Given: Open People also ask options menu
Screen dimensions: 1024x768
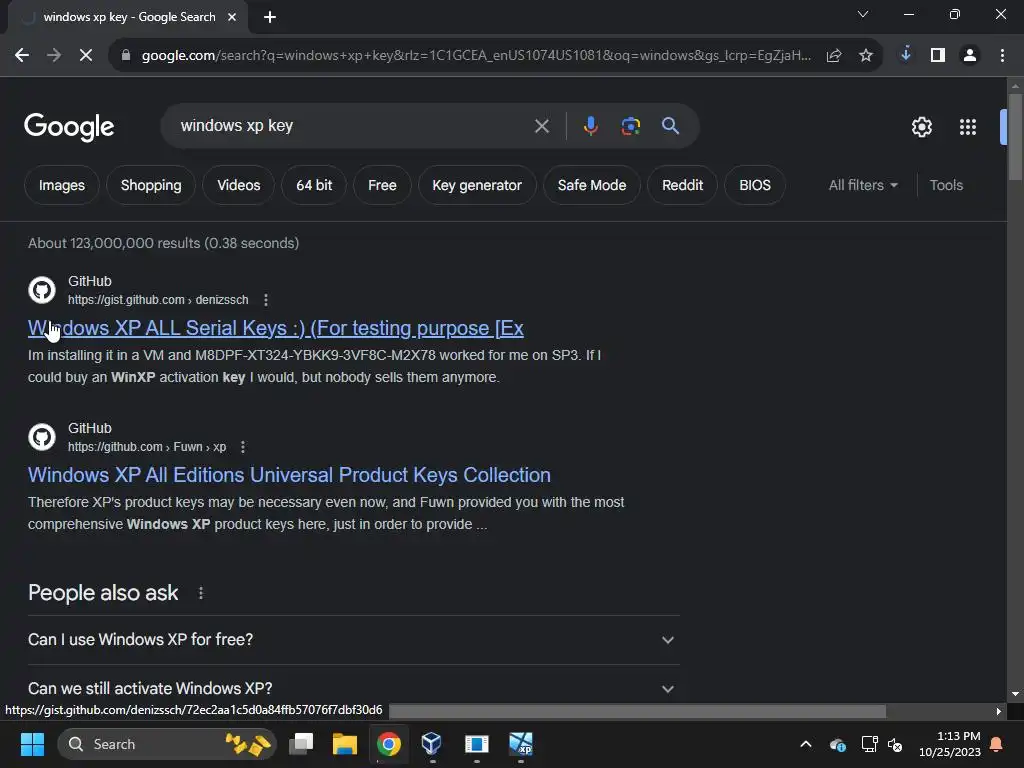Looking at the screenshot, I should (201, 593).
